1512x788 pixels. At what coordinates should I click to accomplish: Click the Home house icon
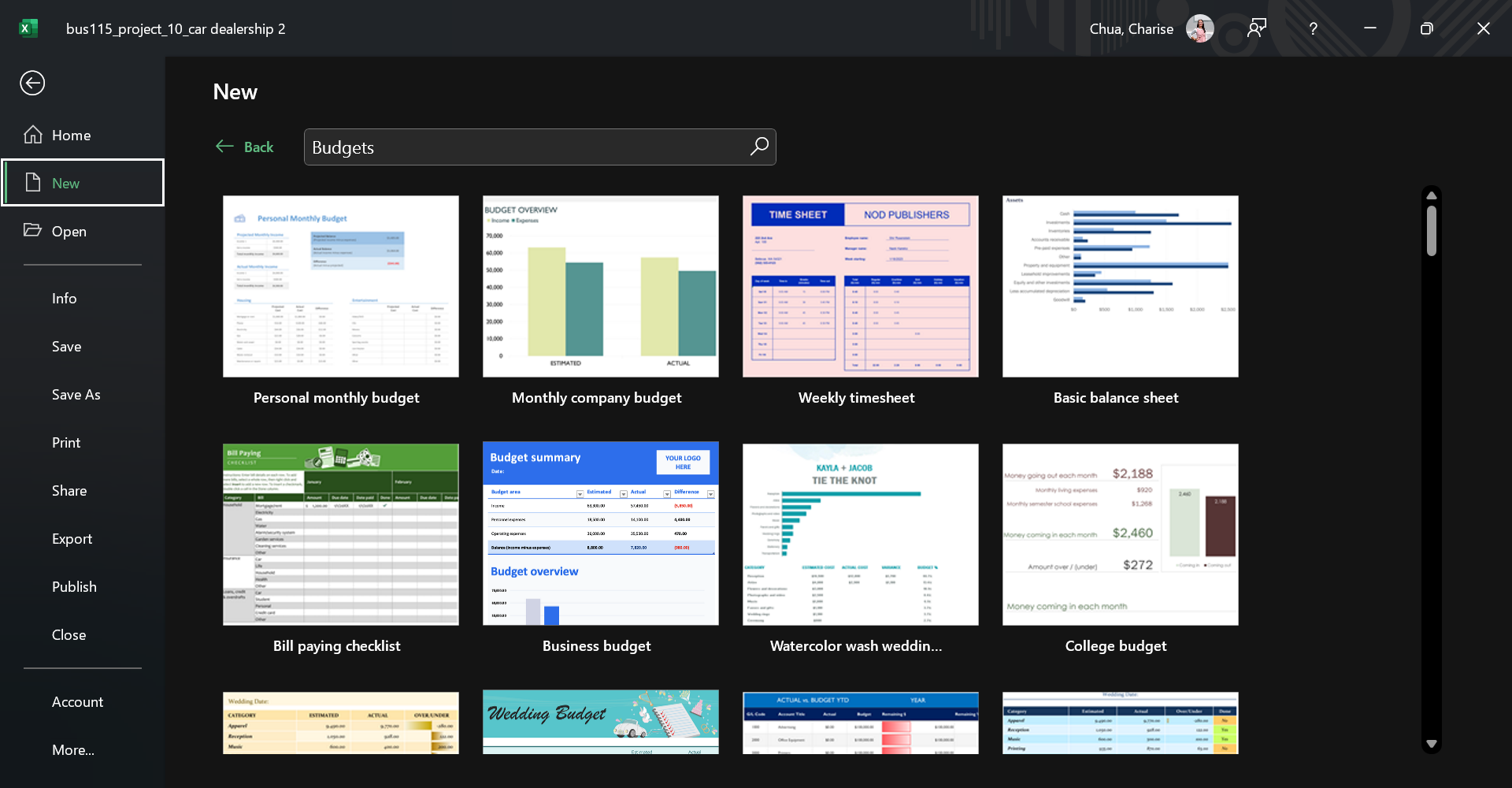(x=33, y=135)
